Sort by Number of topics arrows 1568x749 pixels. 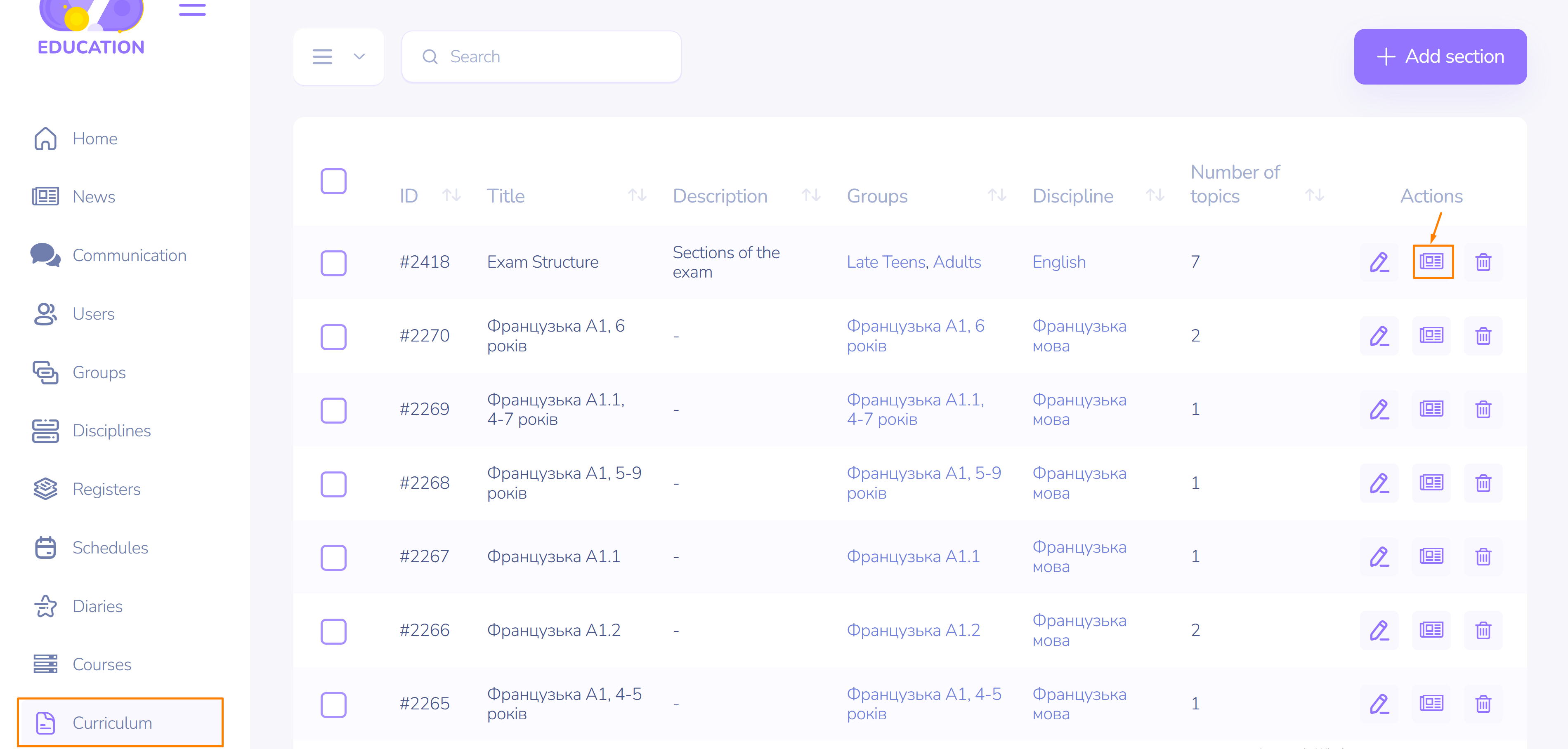pos(1314,195)
